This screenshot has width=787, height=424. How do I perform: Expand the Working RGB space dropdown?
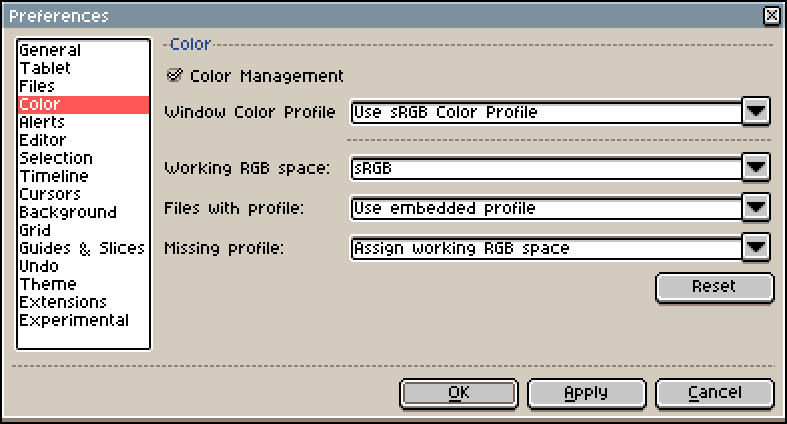pos(756,168)
